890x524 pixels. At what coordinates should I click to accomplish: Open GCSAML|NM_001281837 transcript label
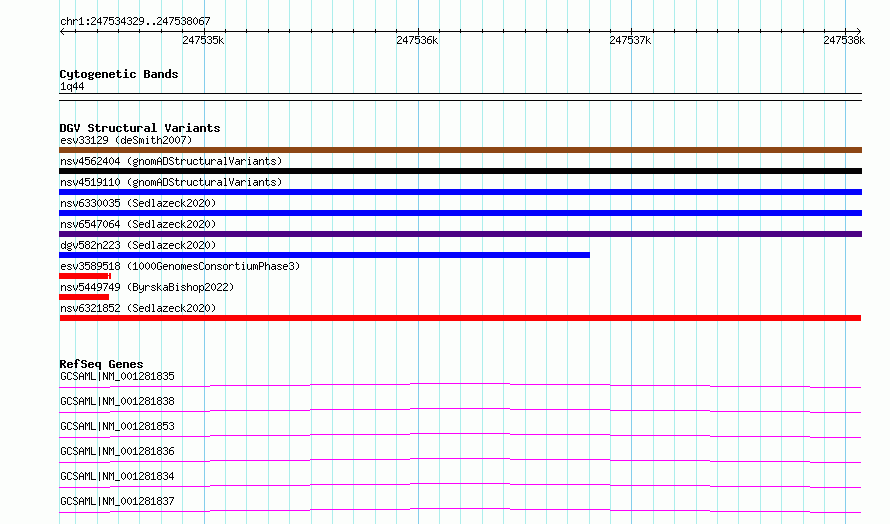pos(117,501)
